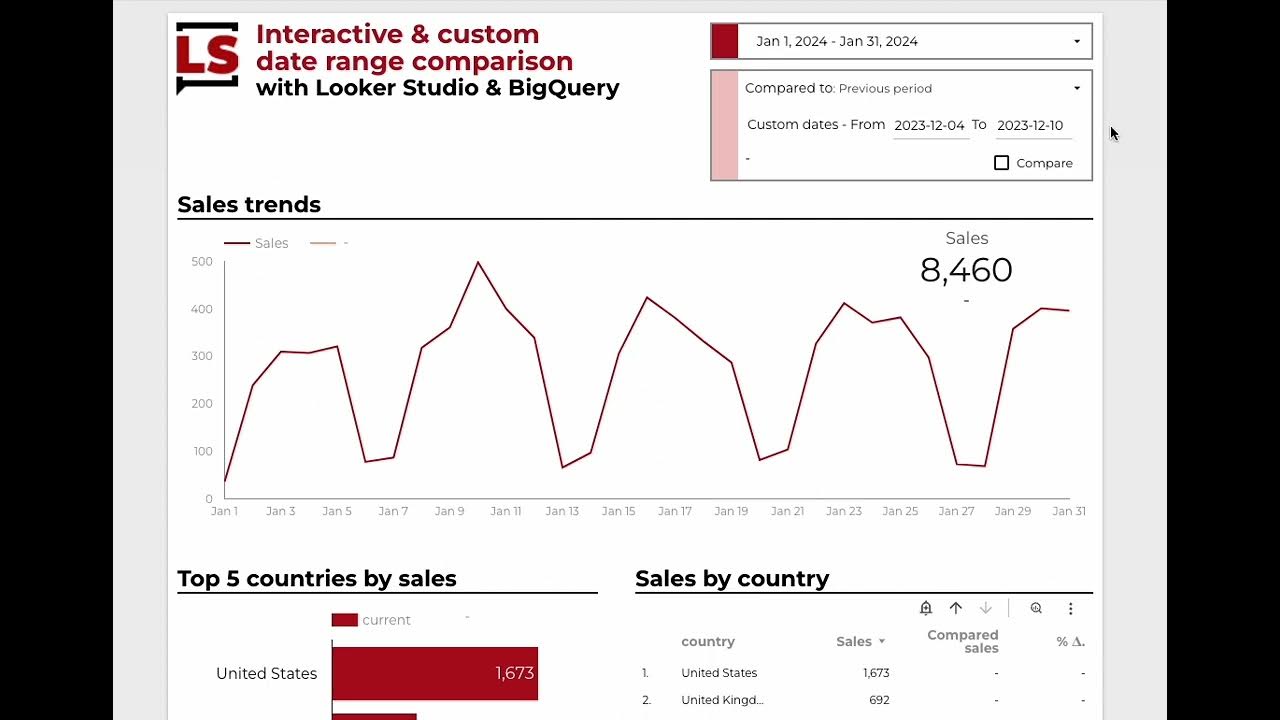
Task: Click the 692 sales cell
Action: (879, 700)
